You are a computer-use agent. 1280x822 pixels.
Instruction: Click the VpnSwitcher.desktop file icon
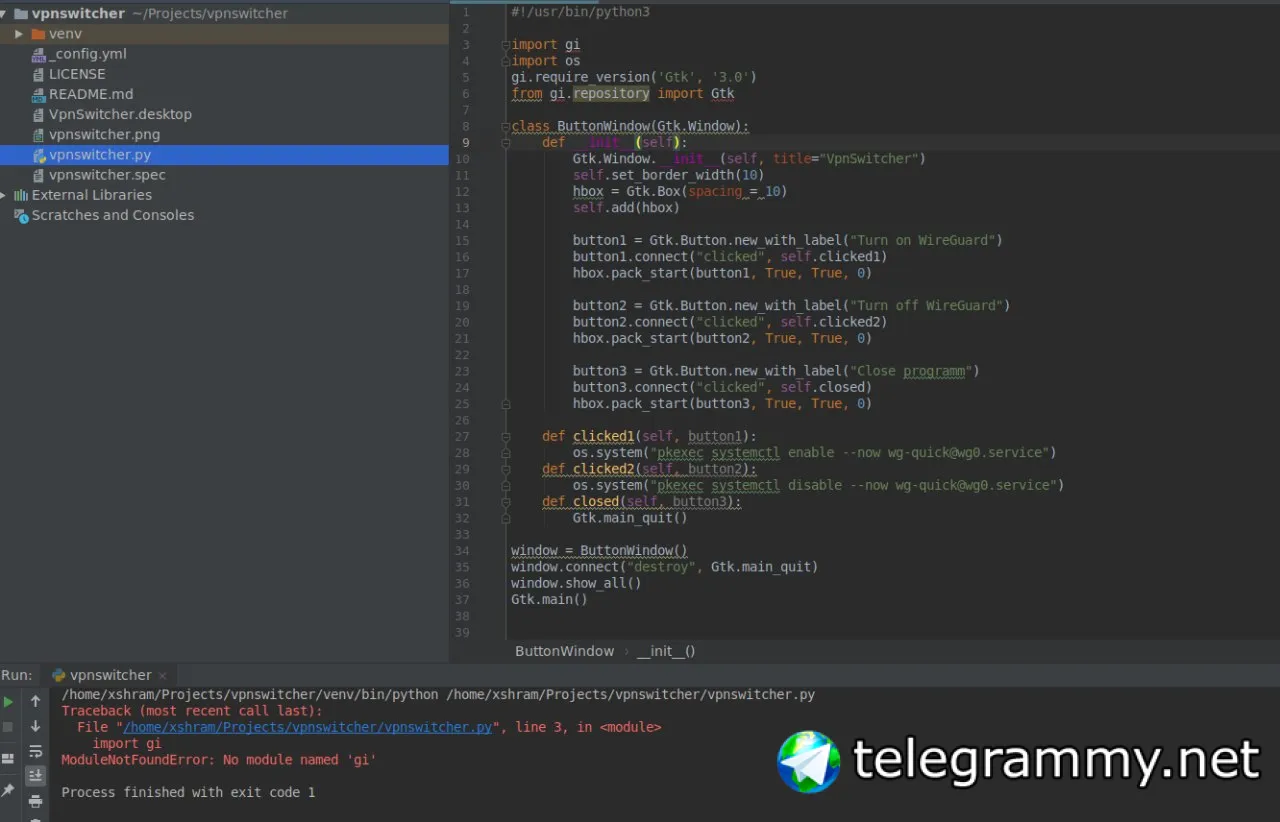[x=39, y=114]
